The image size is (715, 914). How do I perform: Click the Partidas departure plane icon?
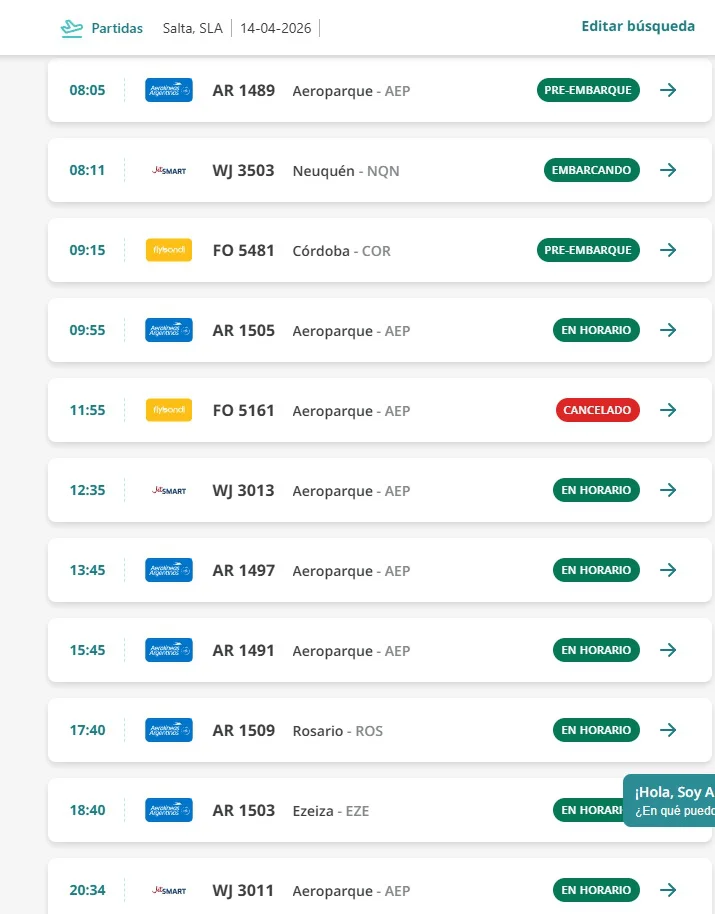pyautogui.click(x=72, y=28)
